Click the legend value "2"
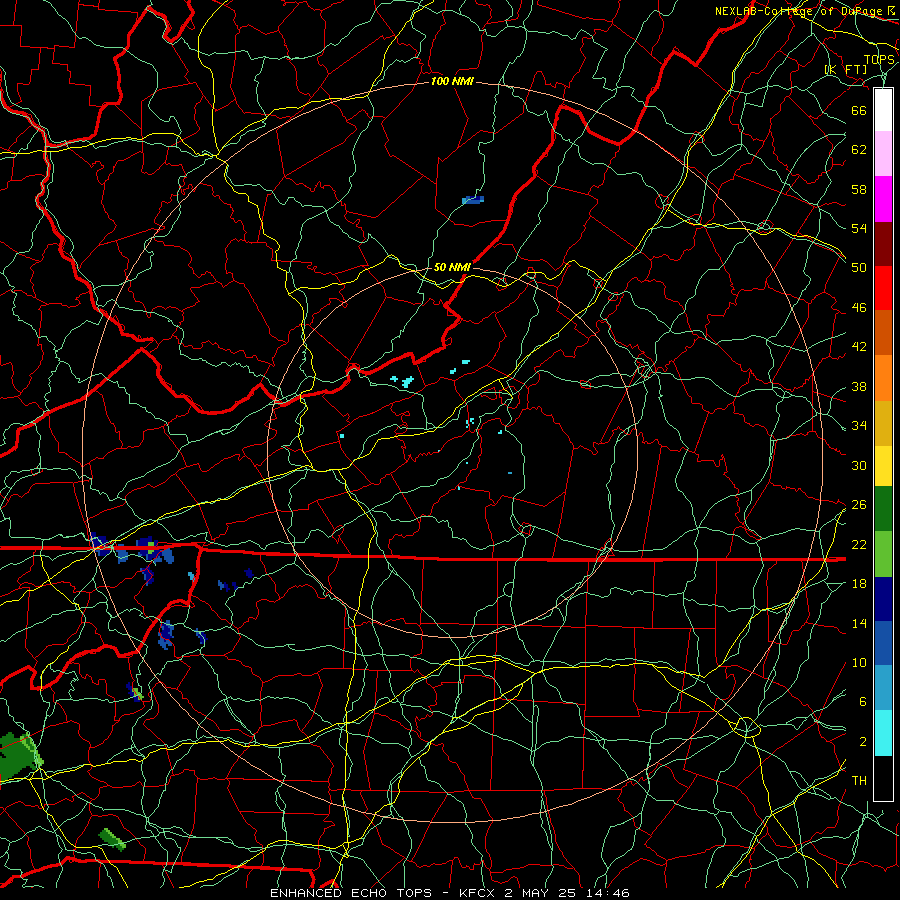This screenshot has width=900, height=900. coord(862,742)
